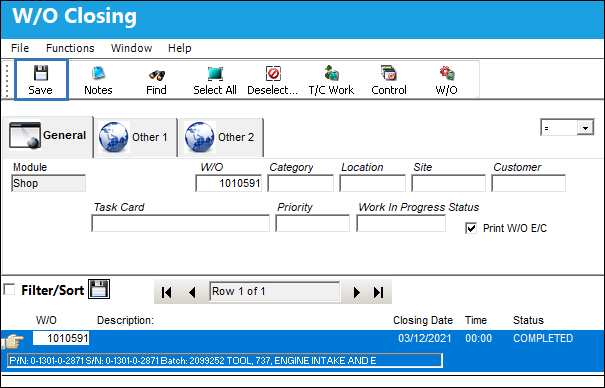Click the Row 1 of 1 indicator box

click(275, 292)
